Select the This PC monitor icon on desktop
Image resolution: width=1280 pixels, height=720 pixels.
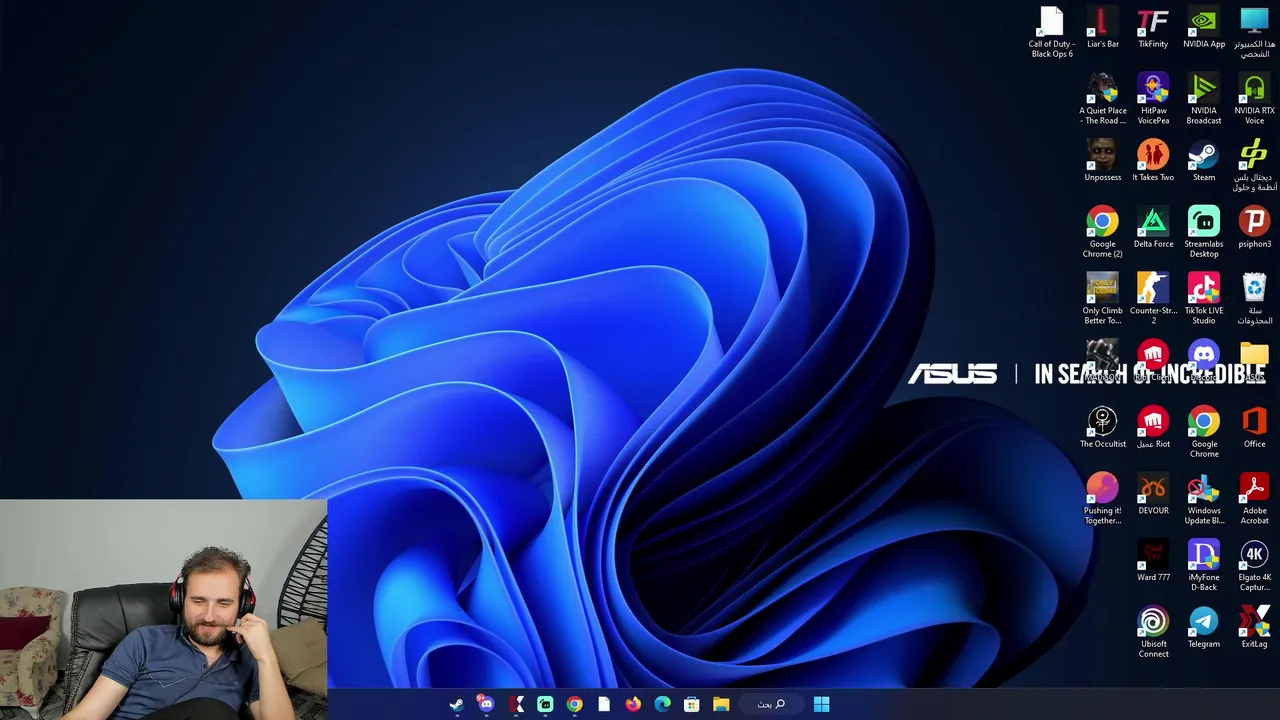click(1254, 31)
